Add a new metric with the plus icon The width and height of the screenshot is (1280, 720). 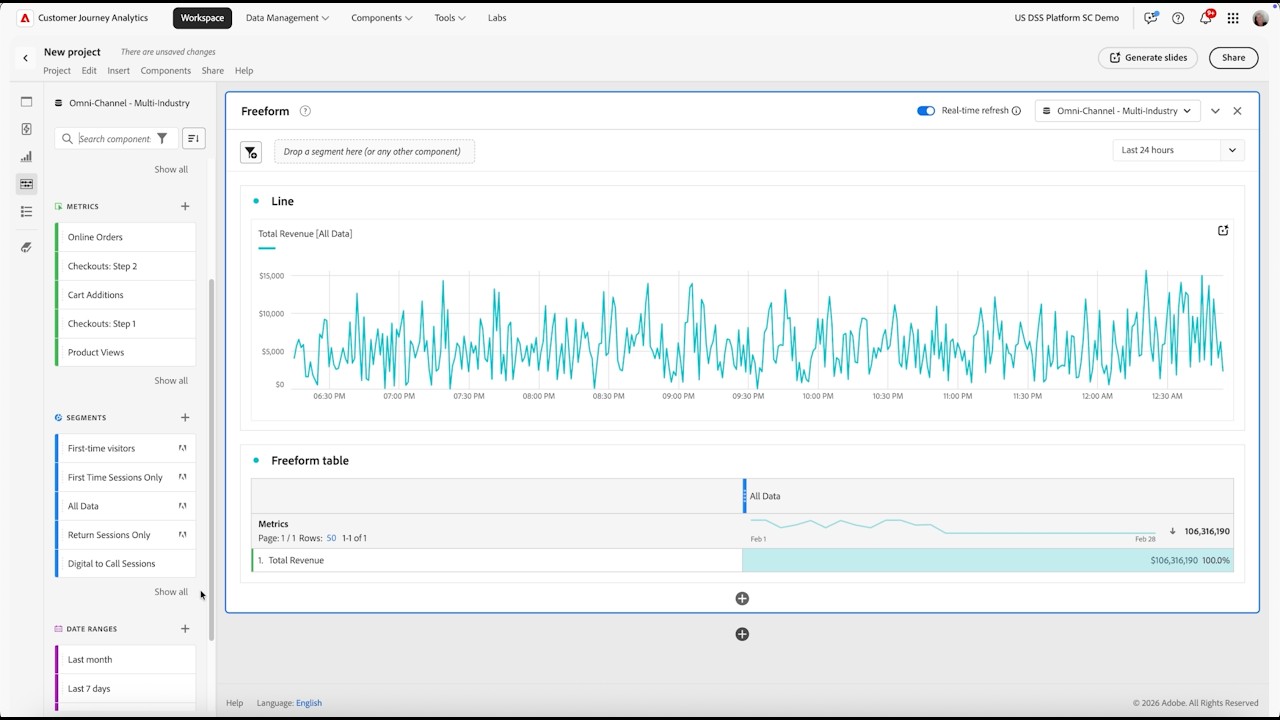185,206
